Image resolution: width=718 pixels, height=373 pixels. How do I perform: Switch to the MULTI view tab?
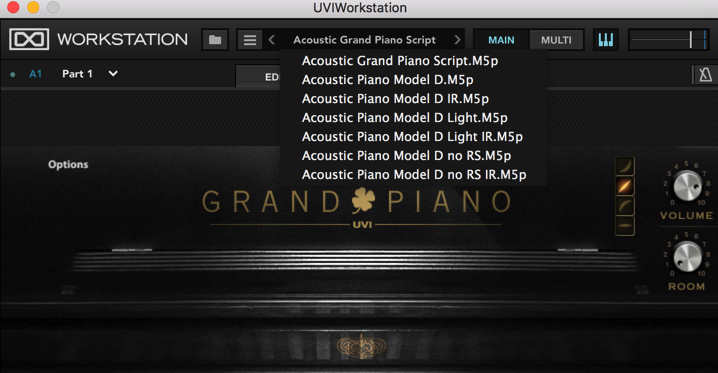click(556, 40)
